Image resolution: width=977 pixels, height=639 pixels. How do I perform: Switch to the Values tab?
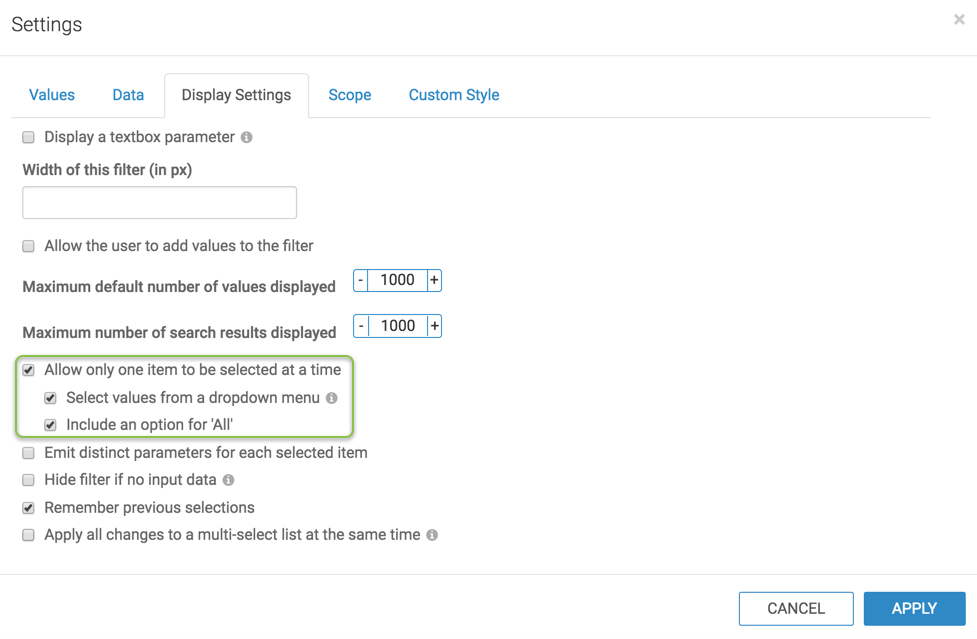click(52, 95)
